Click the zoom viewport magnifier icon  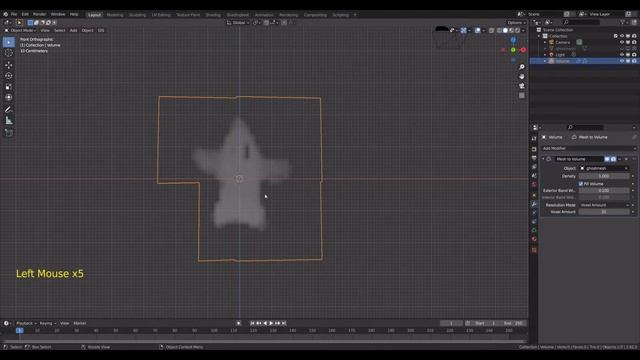click(x=522, y=67)
